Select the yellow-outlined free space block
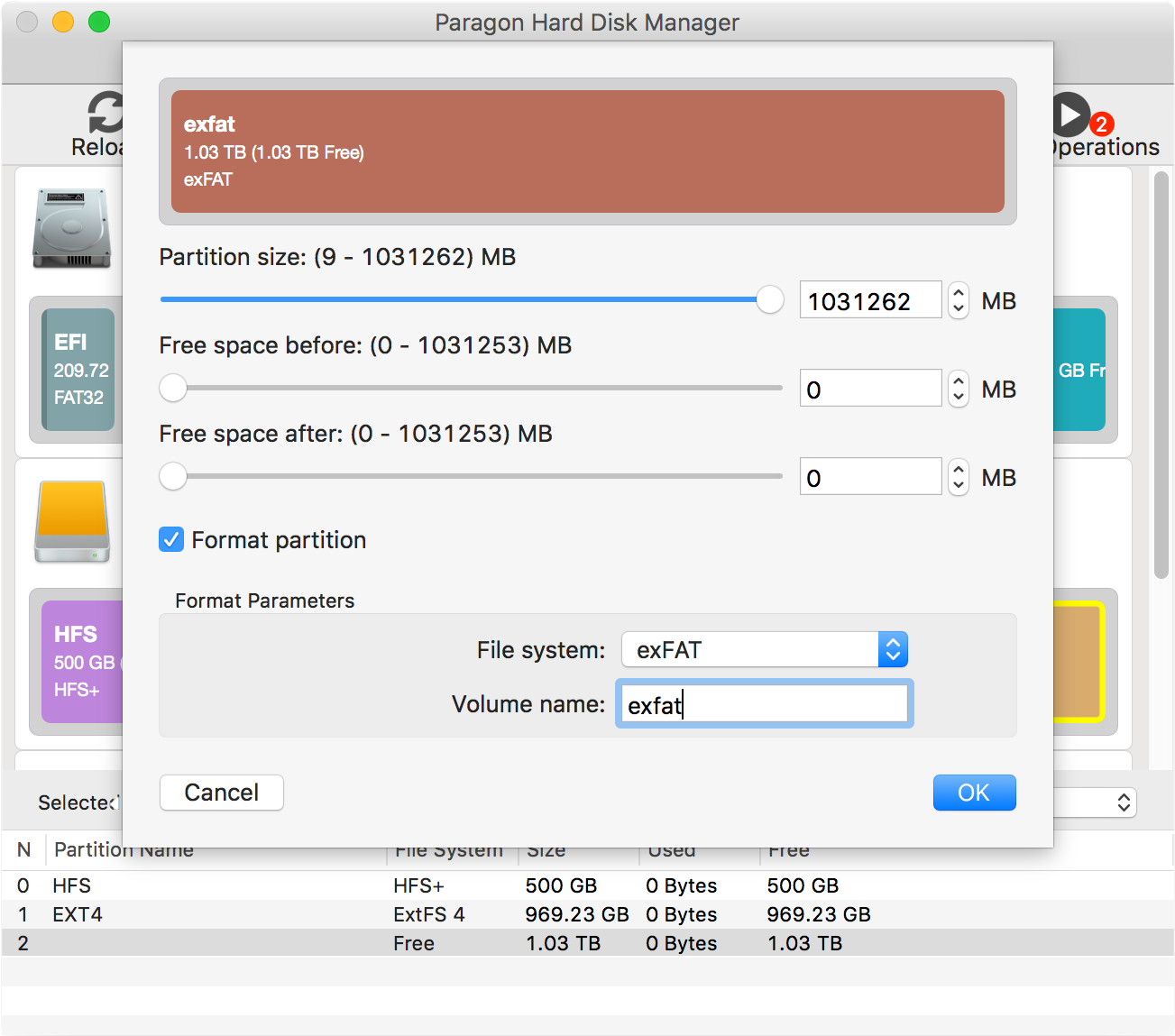 1079,662
